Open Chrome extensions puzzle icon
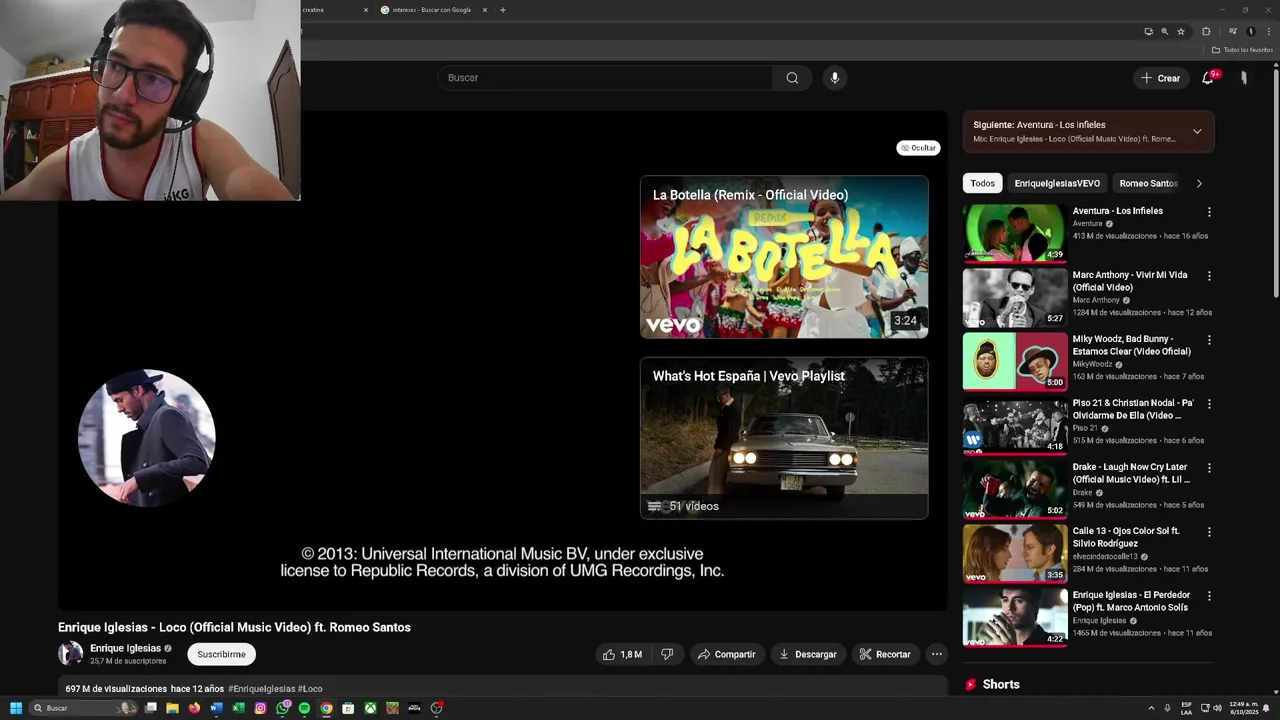Image resolution: width=1280 pixels, height=720 pixels. tap(1206, 31)
